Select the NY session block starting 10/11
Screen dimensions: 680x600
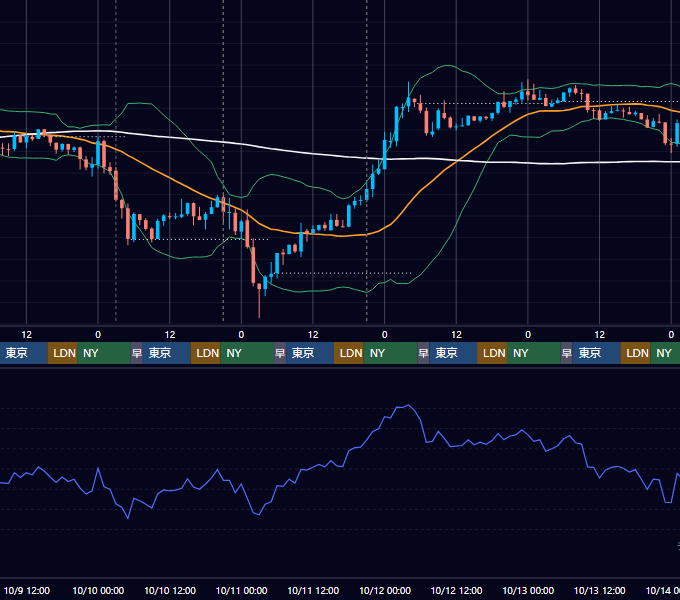point(390,353)
